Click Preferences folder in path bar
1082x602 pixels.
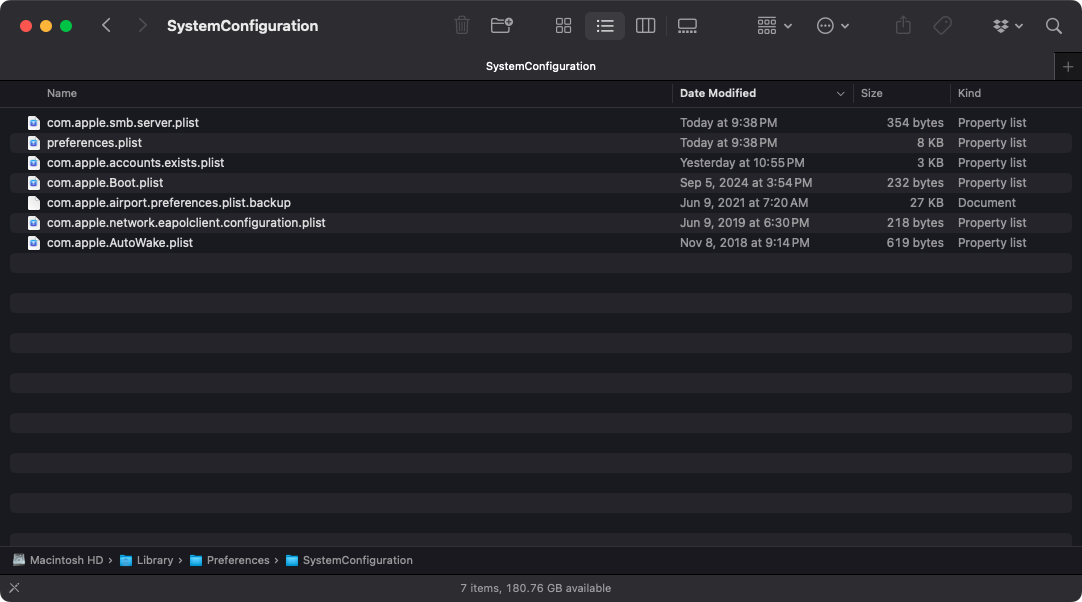tap(230, 561)
